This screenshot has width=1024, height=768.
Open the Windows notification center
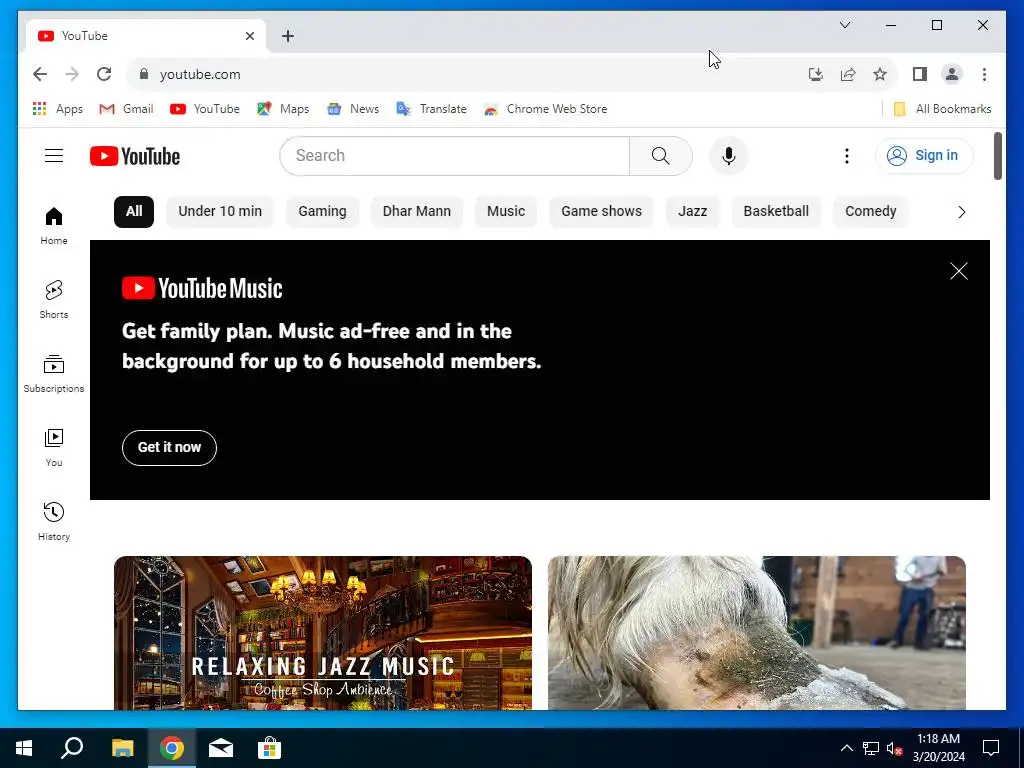[991, 748]
